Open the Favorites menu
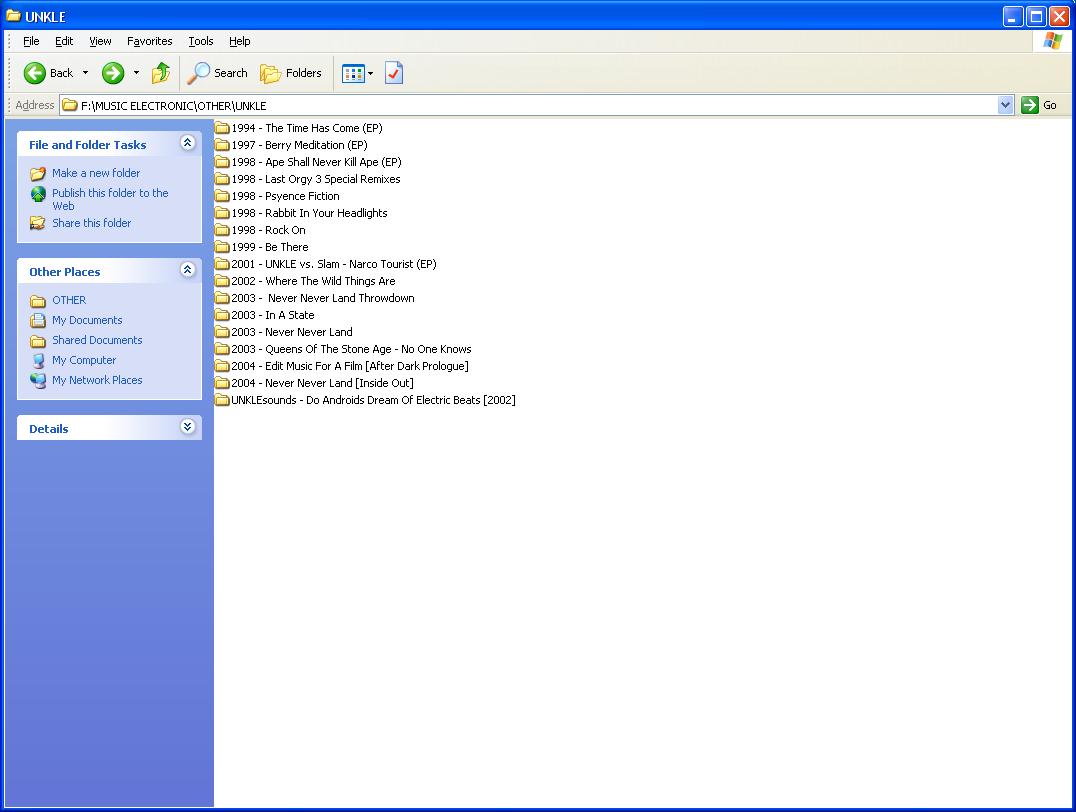The width and height of the screenshot is (1076, 812). point(150,41)
